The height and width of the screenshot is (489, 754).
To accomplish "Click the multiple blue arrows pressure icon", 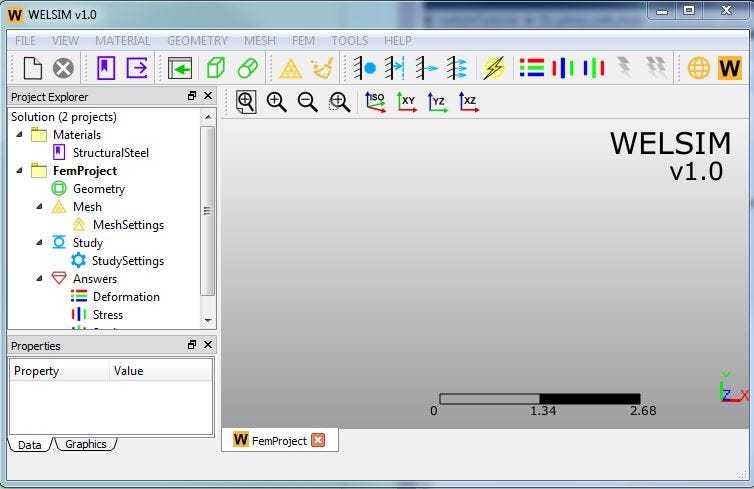I will coord(457,68).
